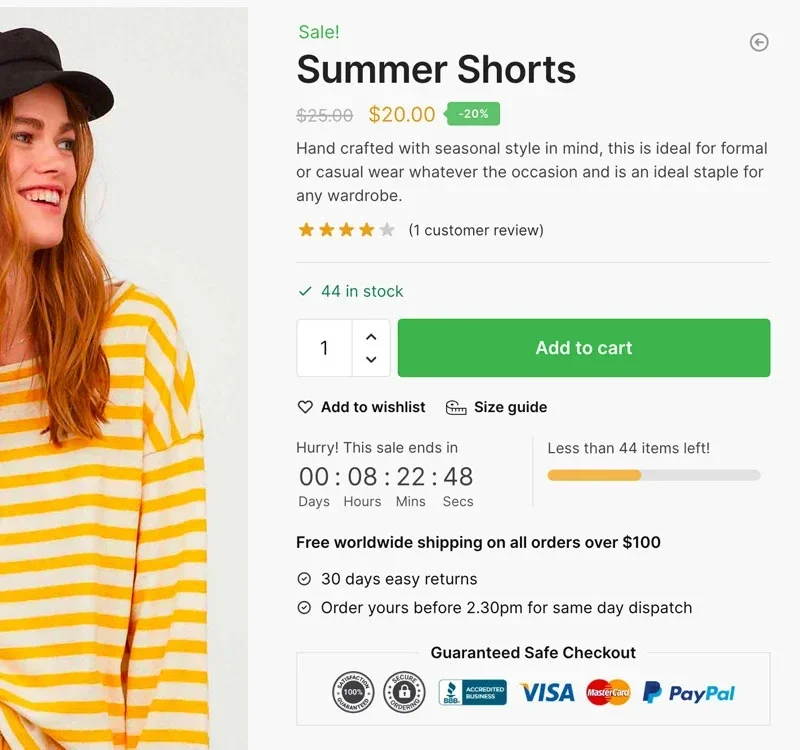Viewport: 800px width, 750px height.
Task: Click the back arrow circle icon
Action: (x=759, y=42)
